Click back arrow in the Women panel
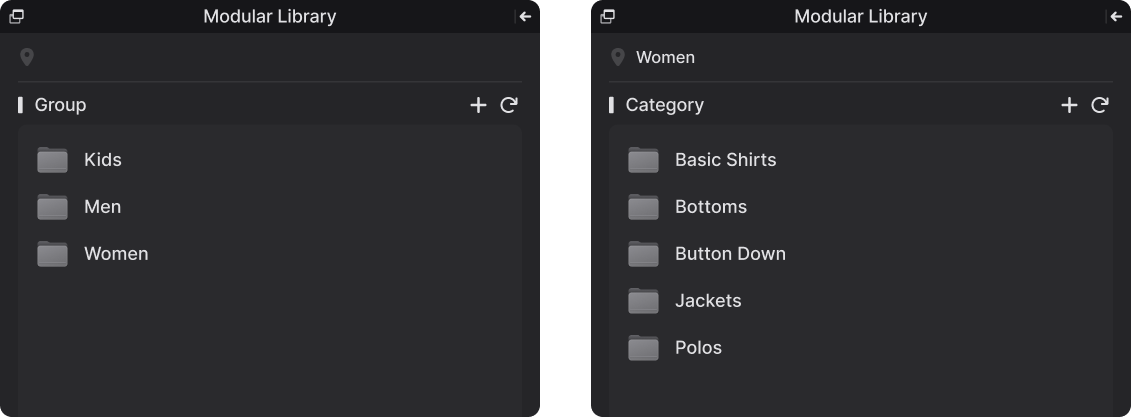This screenshot has height=417, width=1131. tap(1116, 16)
